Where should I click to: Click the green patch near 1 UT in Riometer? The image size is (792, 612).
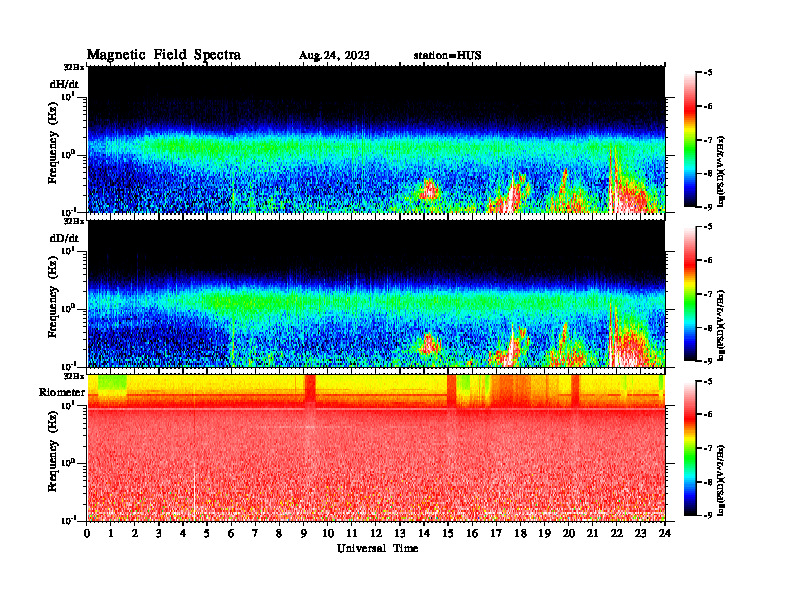click(x=112, y=382)
